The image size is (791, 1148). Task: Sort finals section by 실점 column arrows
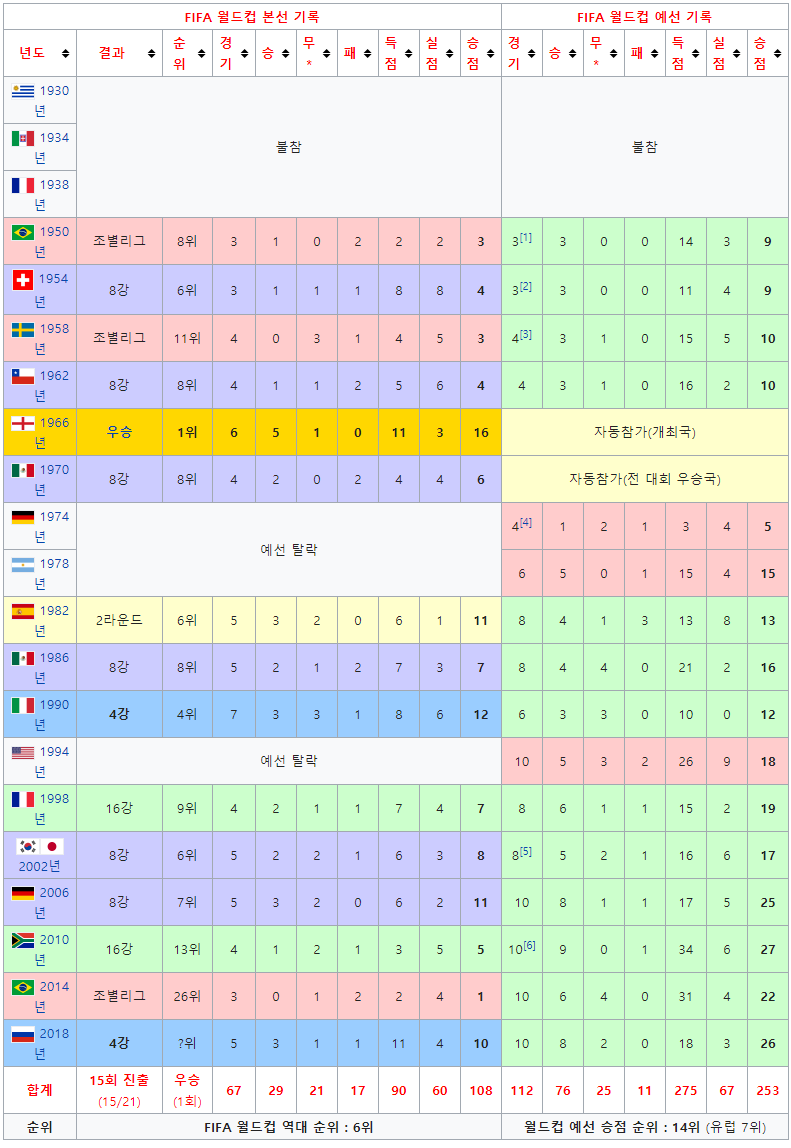pyautogui.click(x=450, y=53)
